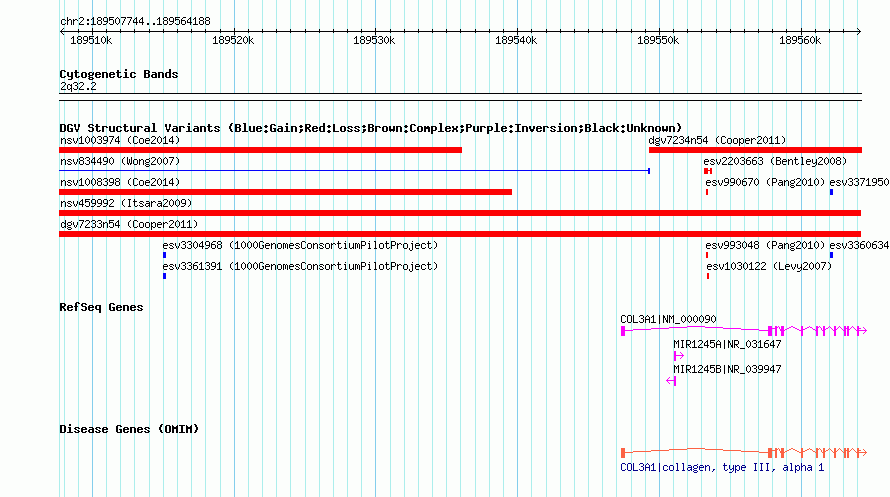
Task: Click the esv1030122 (Levy2007) label
Action: point(769,266)
